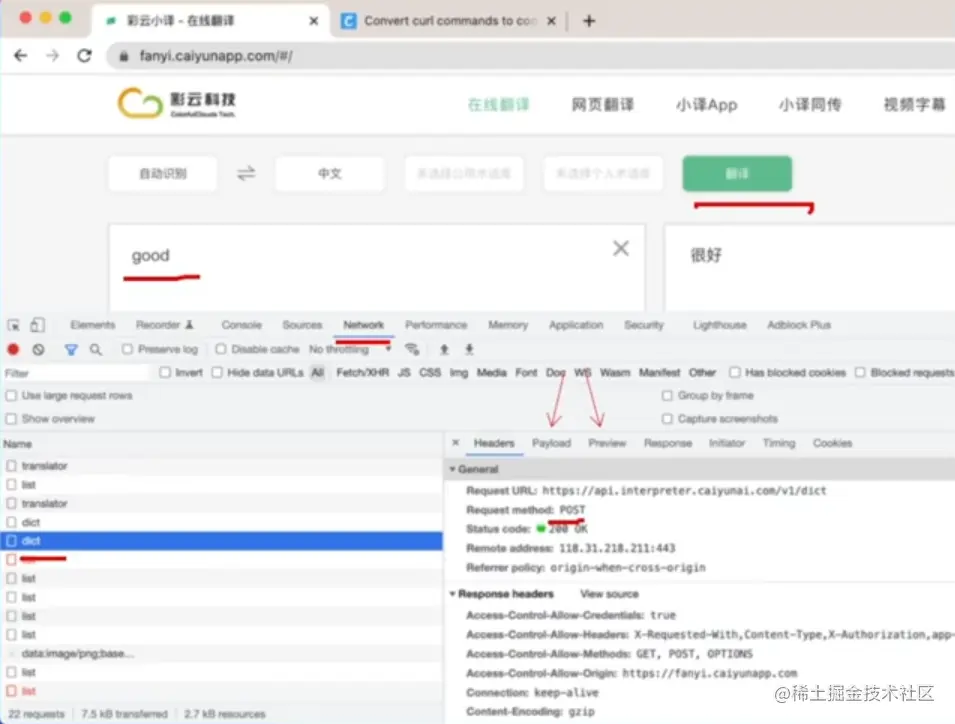Toggle the network filter funnel icon
This screenshot has width=955, height=724.
pyautogui.click(x=71, y=350)
